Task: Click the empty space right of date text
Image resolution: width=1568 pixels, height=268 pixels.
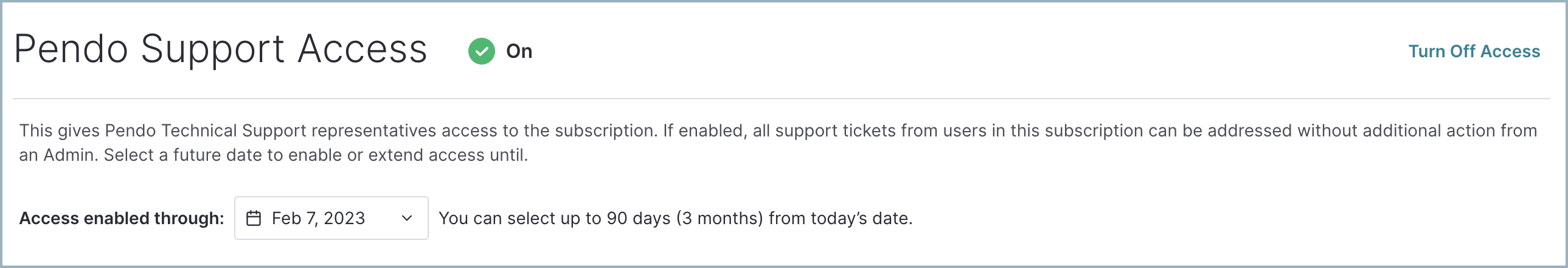Action: [x=382, y=218]
